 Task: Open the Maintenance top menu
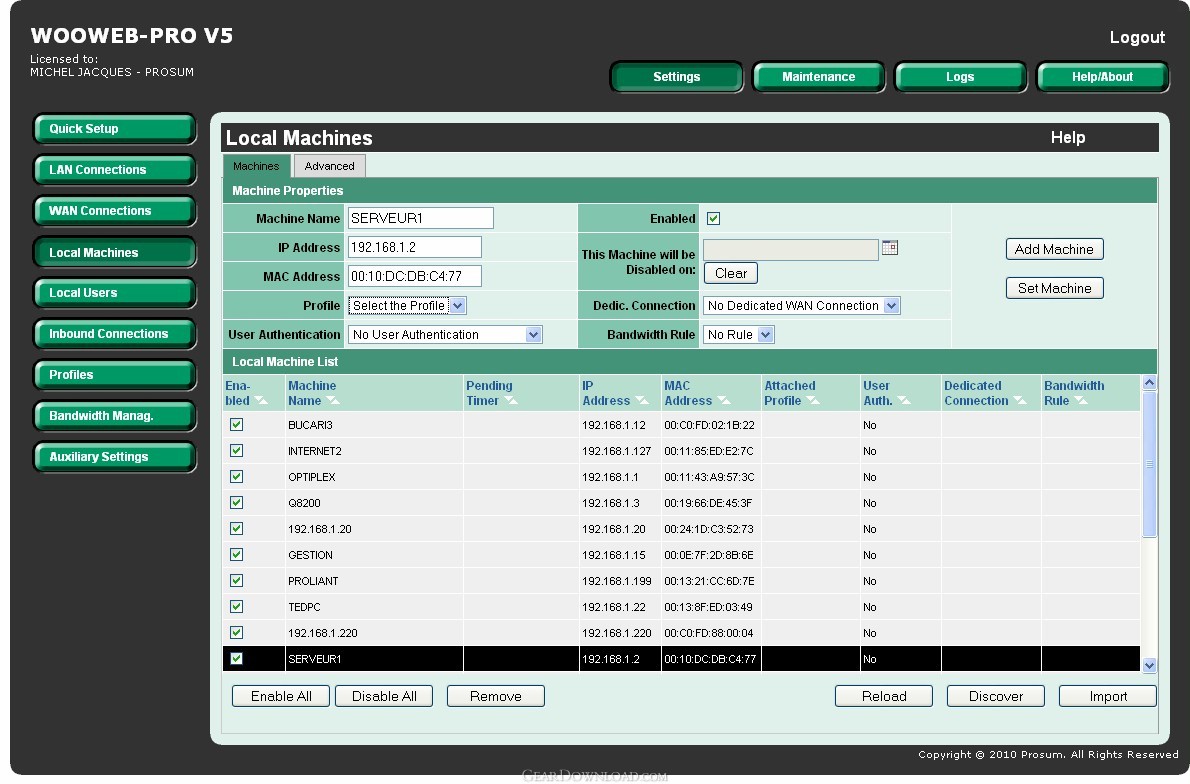point(818,77)
